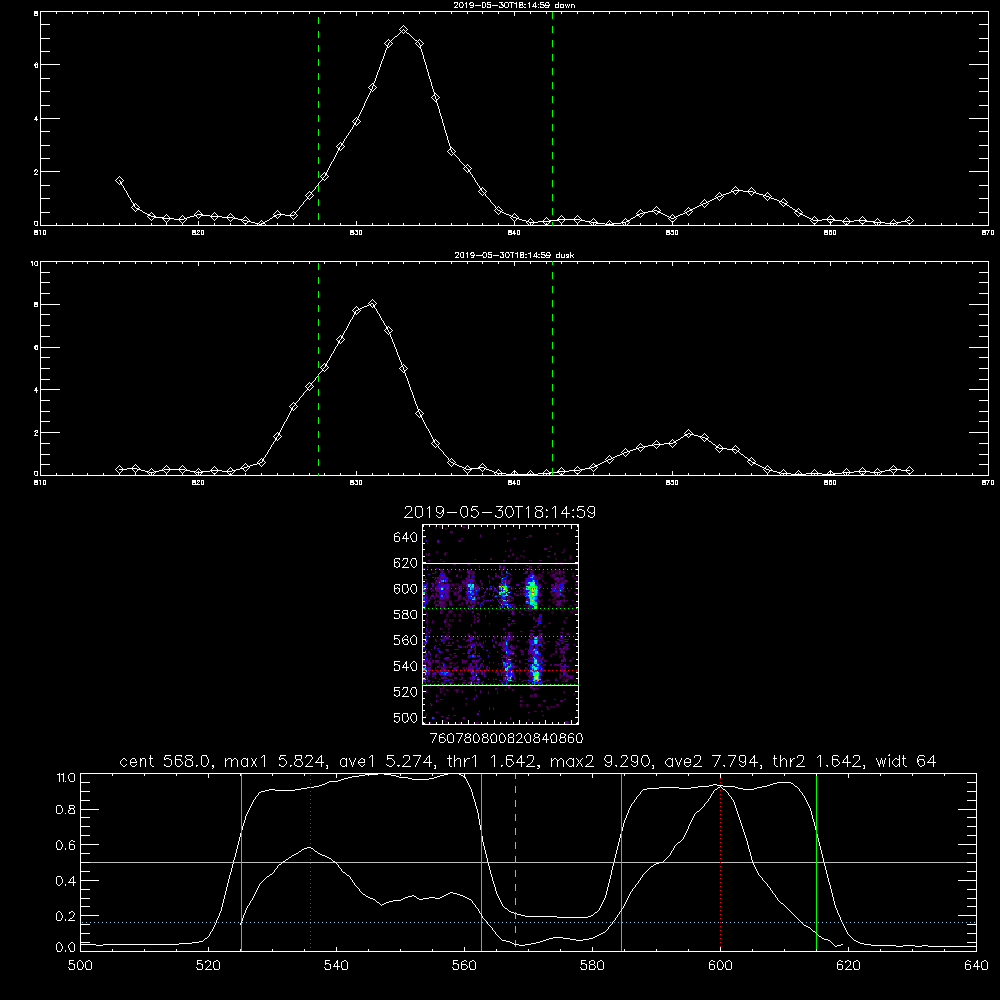Click the '580' label on spectrogram y-axis
The height and width of the screenshot is (1000, 1000).
[405, 615]
